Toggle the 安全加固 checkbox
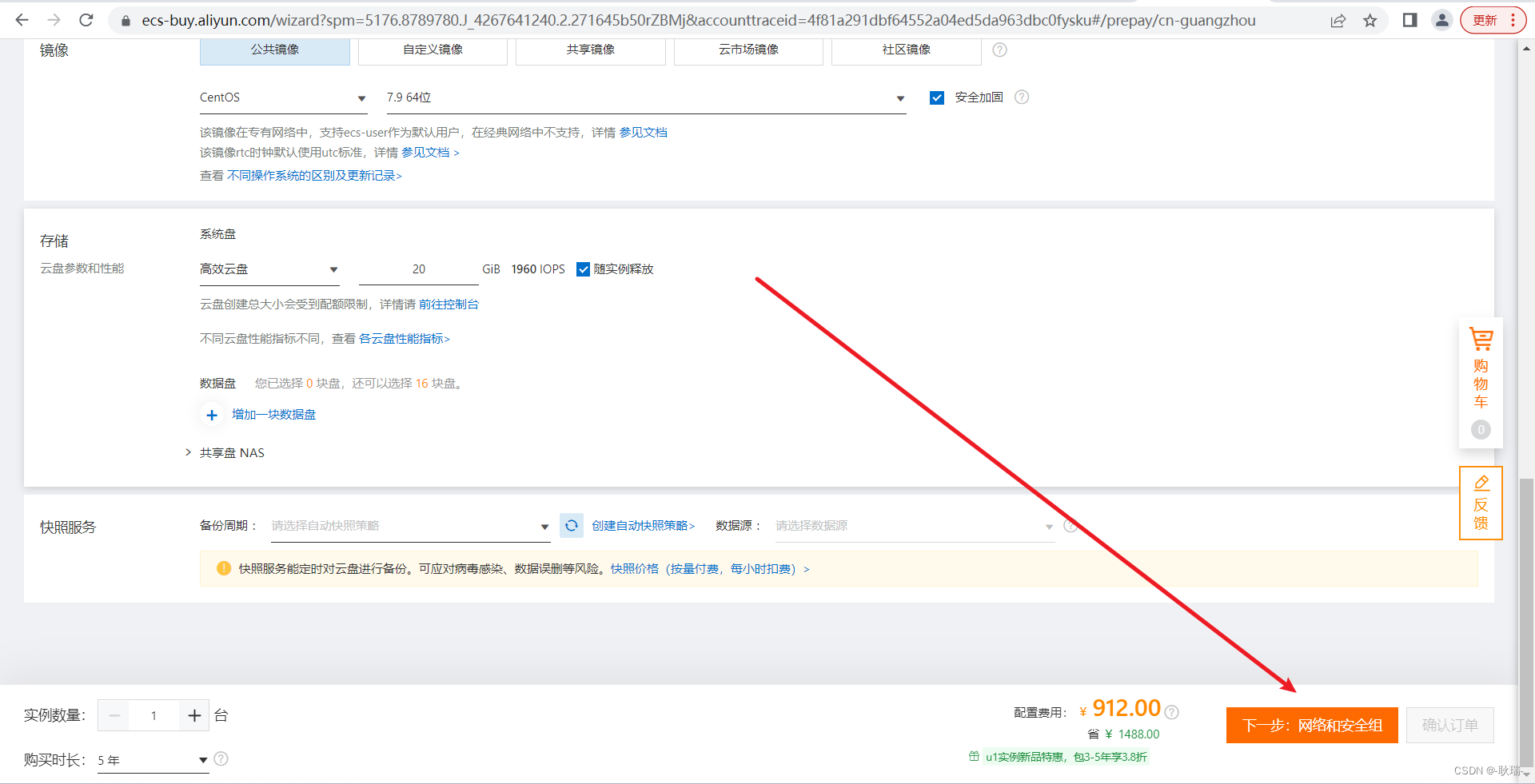 (937, 98)
